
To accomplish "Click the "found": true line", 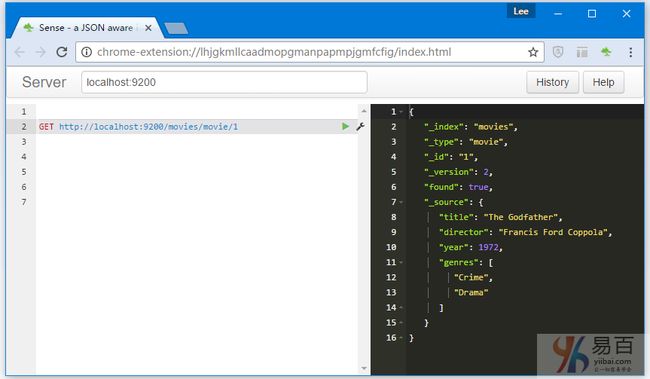I will (458, 187).
